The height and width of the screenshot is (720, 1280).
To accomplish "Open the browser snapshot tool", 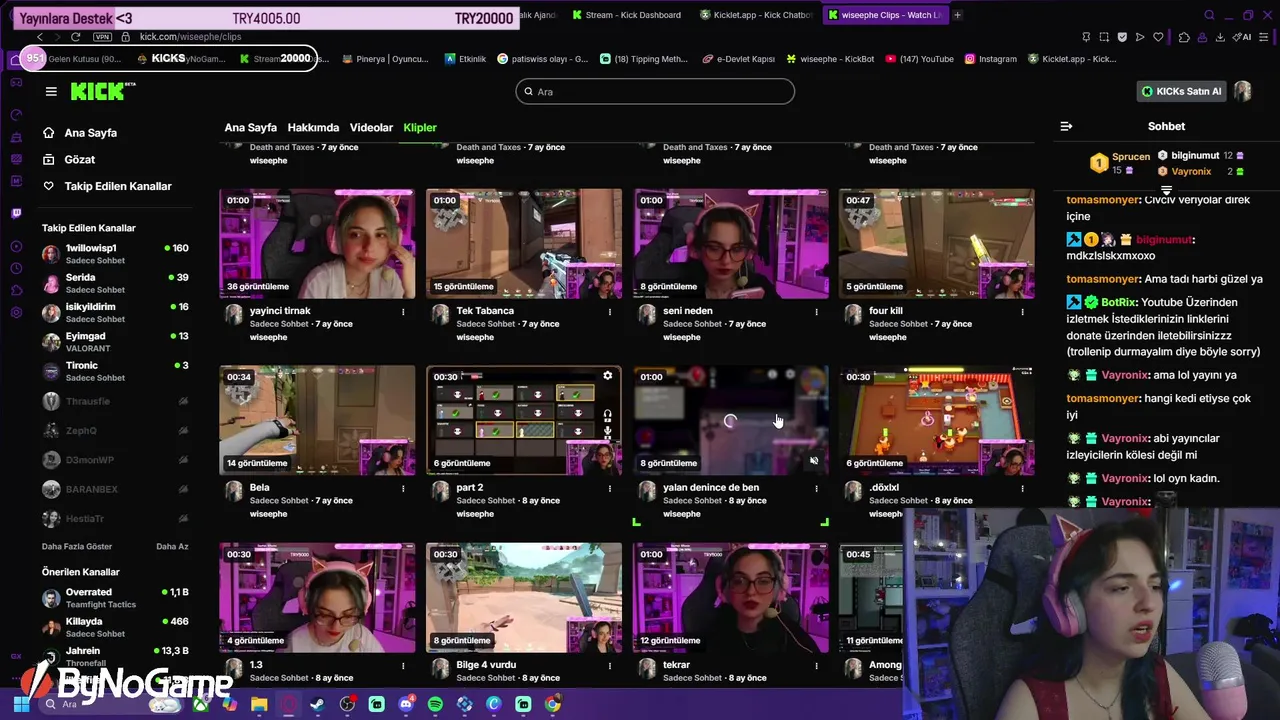I will tap(1104, 37).
